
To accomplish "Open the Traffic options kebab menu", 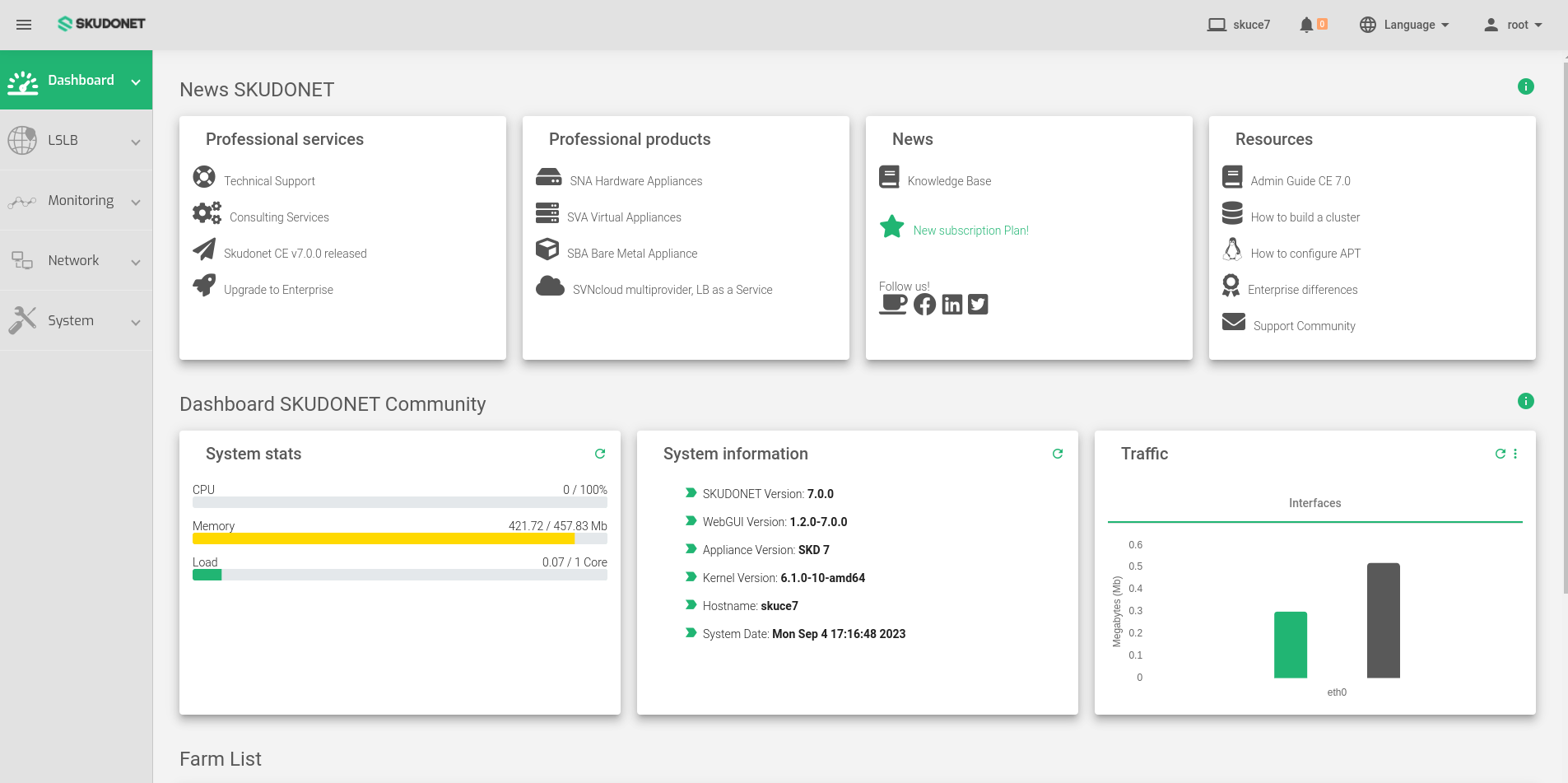I will point(1517,454).
